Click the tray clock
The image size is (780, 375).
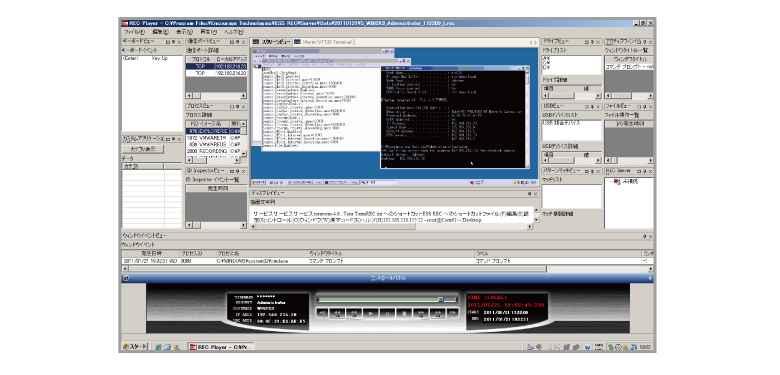645,347
